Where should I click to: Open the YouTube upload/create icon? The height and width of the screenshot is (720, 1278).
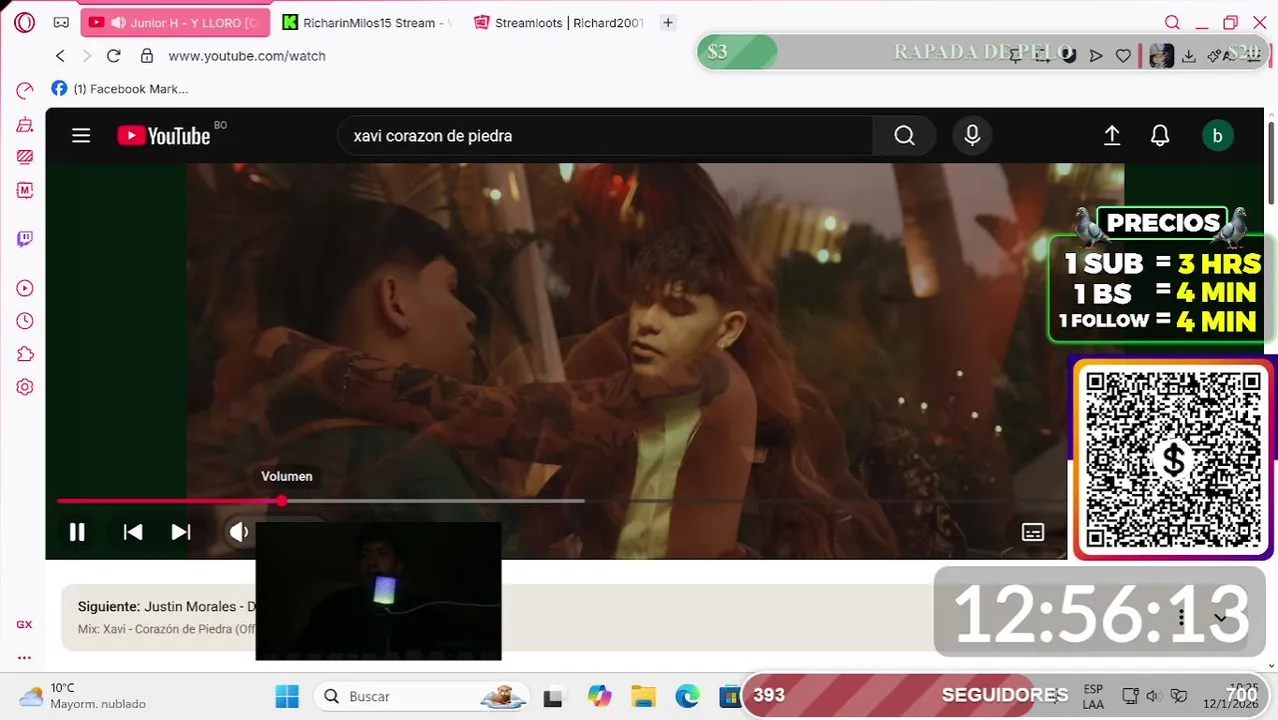(1112, 136)
